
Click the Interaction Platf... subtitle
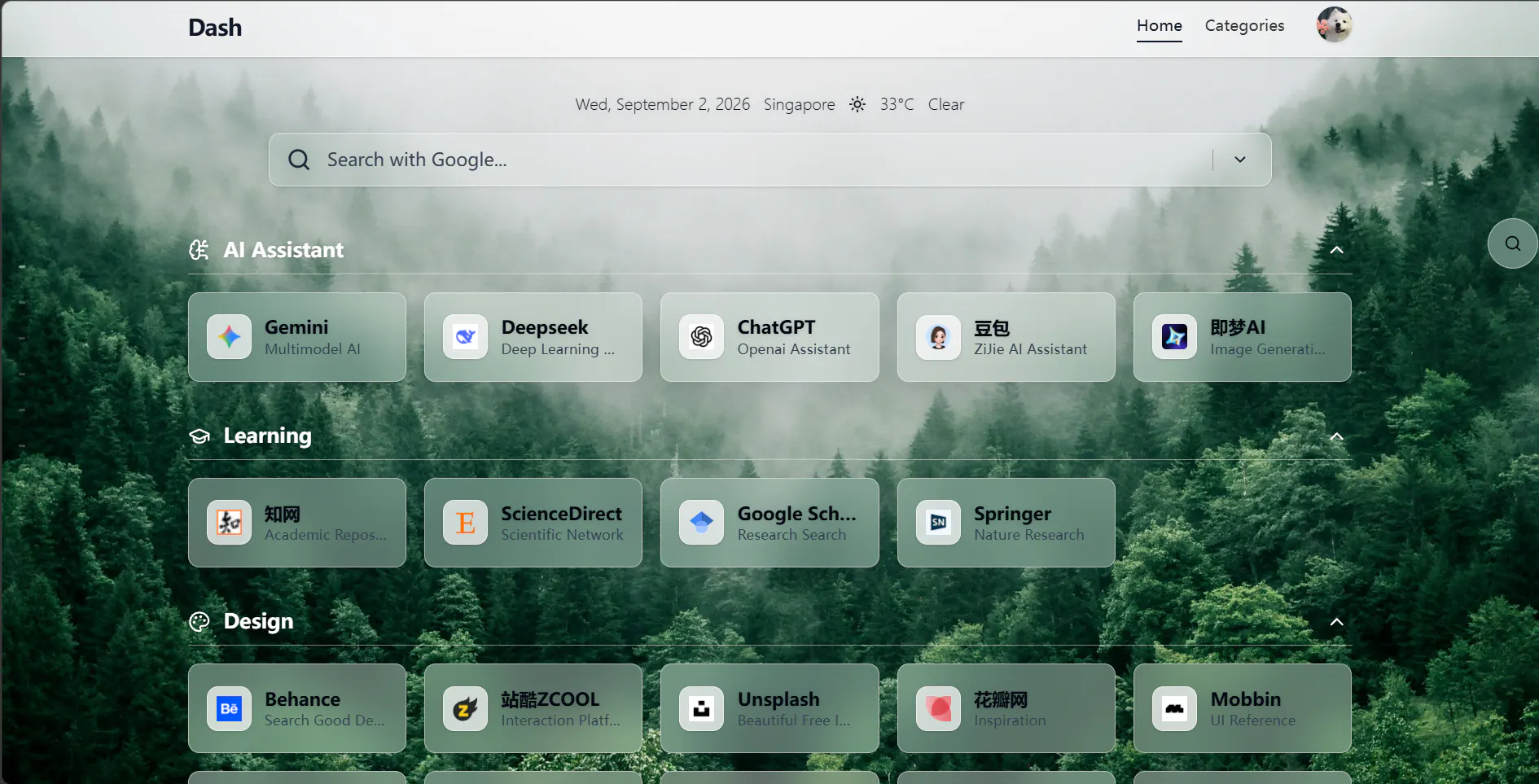click(x=560, y=720)
